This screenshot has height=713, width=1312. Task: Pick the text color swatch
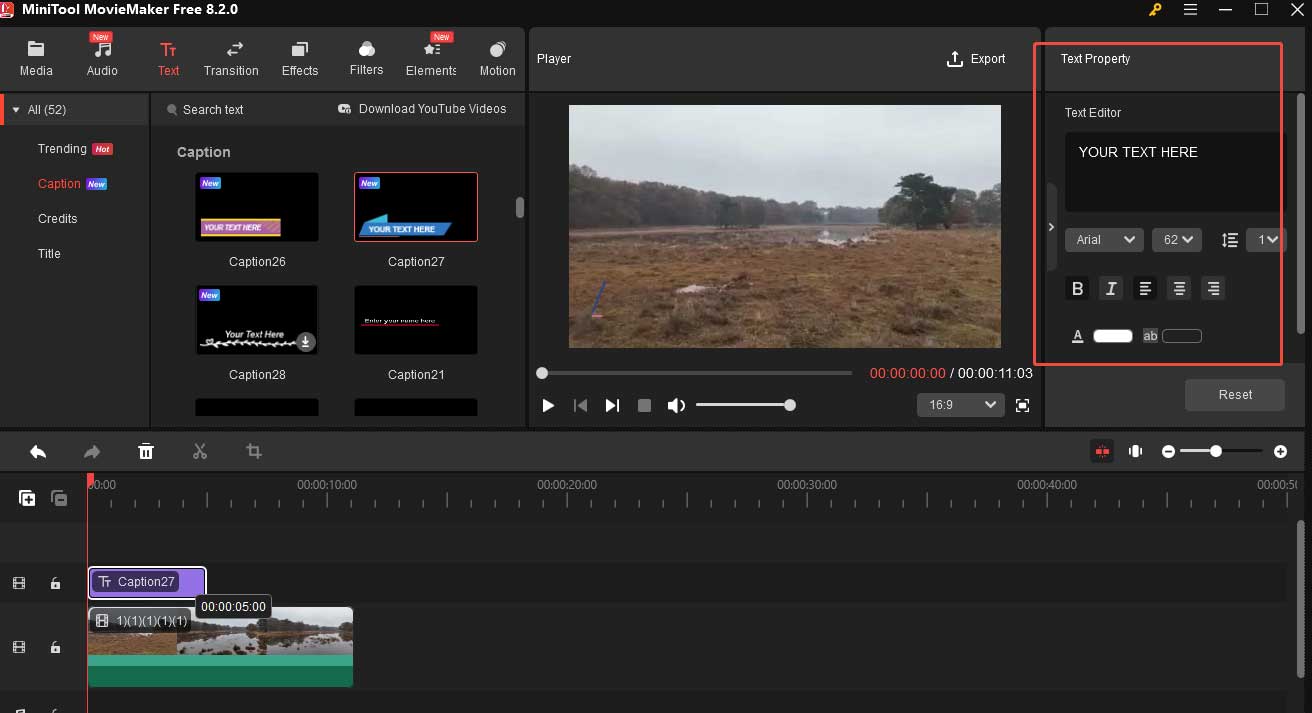click(x=1113, y=336)
